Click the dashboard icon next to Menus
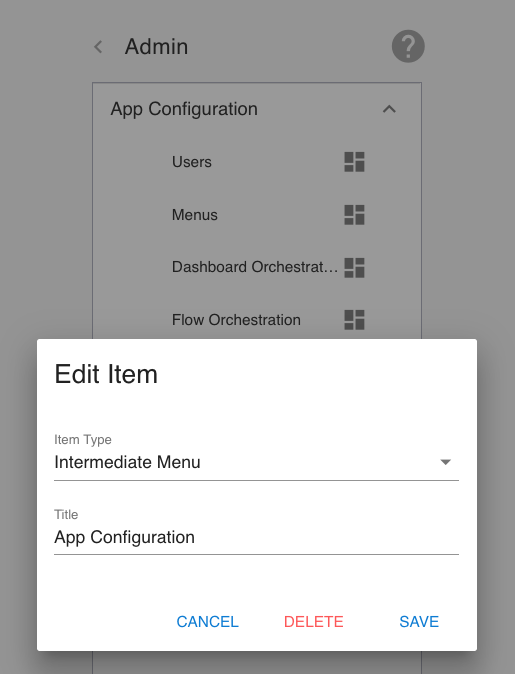The image size is (515, 674). pos(354,214)
